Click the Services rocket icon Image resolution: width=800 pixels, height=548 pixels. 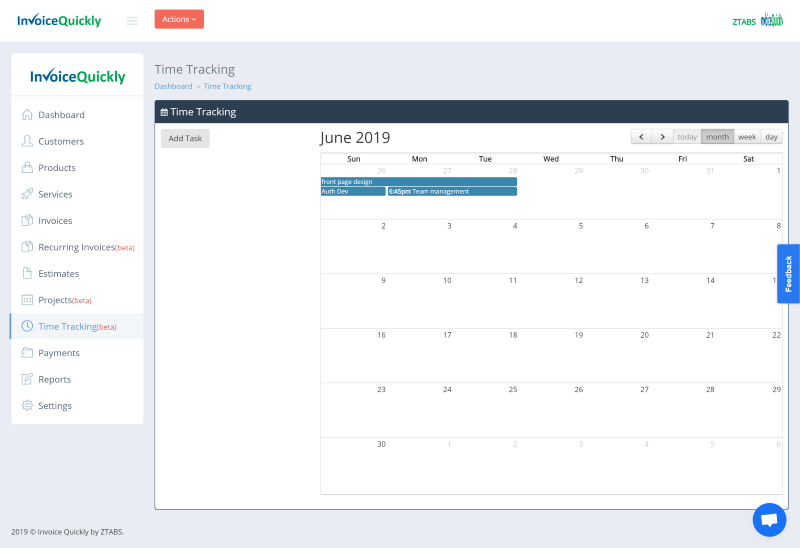tap(27, 194)
